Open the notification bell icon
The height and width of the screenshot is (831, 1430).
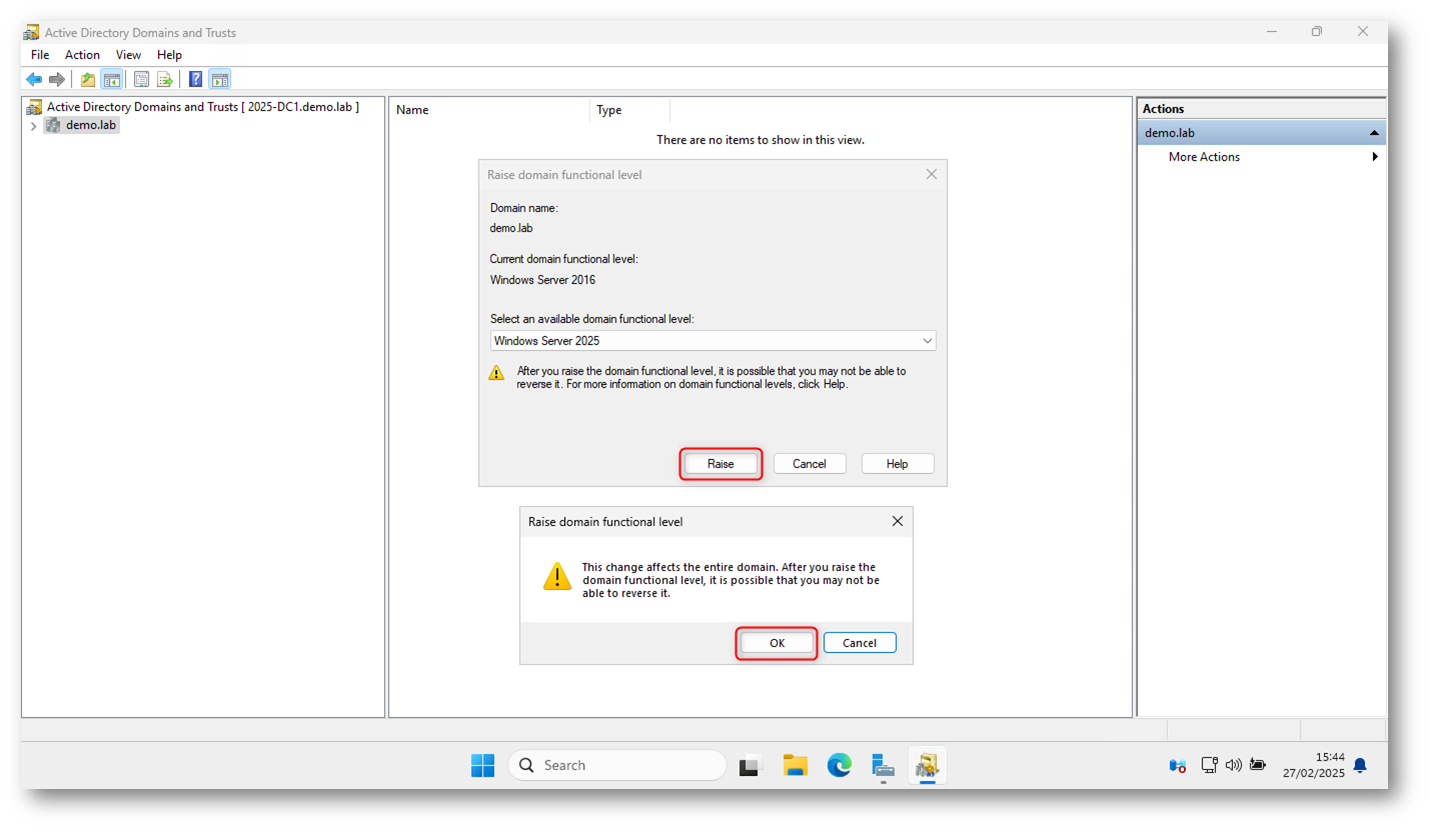1360,765
